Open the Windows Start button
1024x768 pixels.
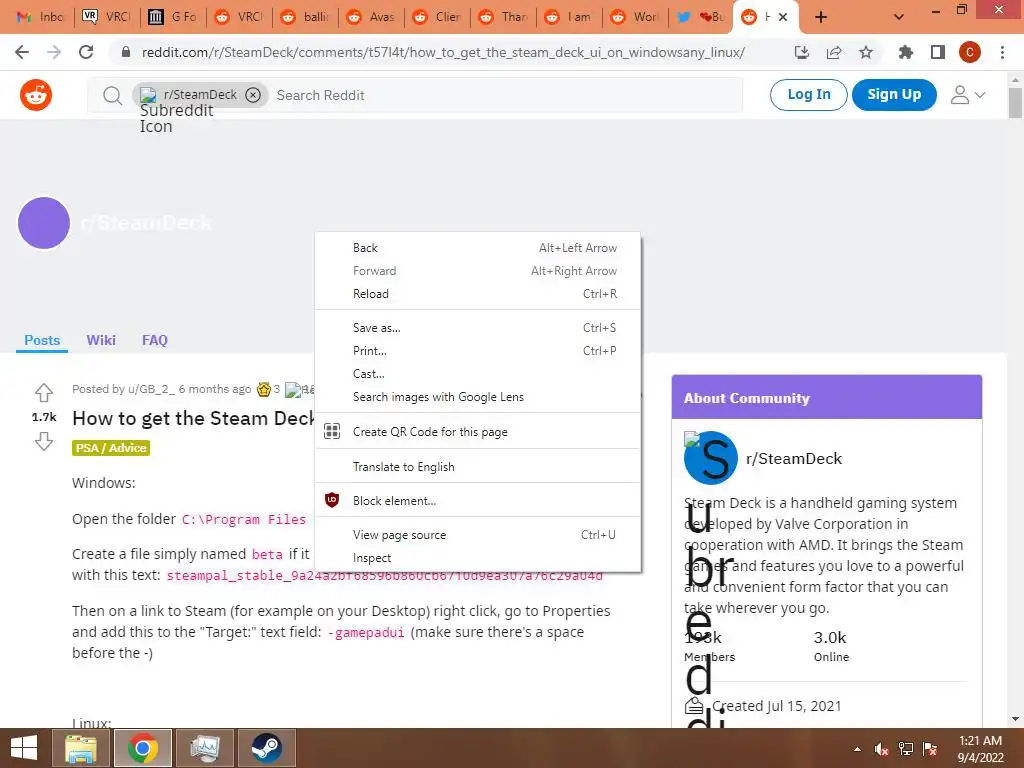point(24,748)
